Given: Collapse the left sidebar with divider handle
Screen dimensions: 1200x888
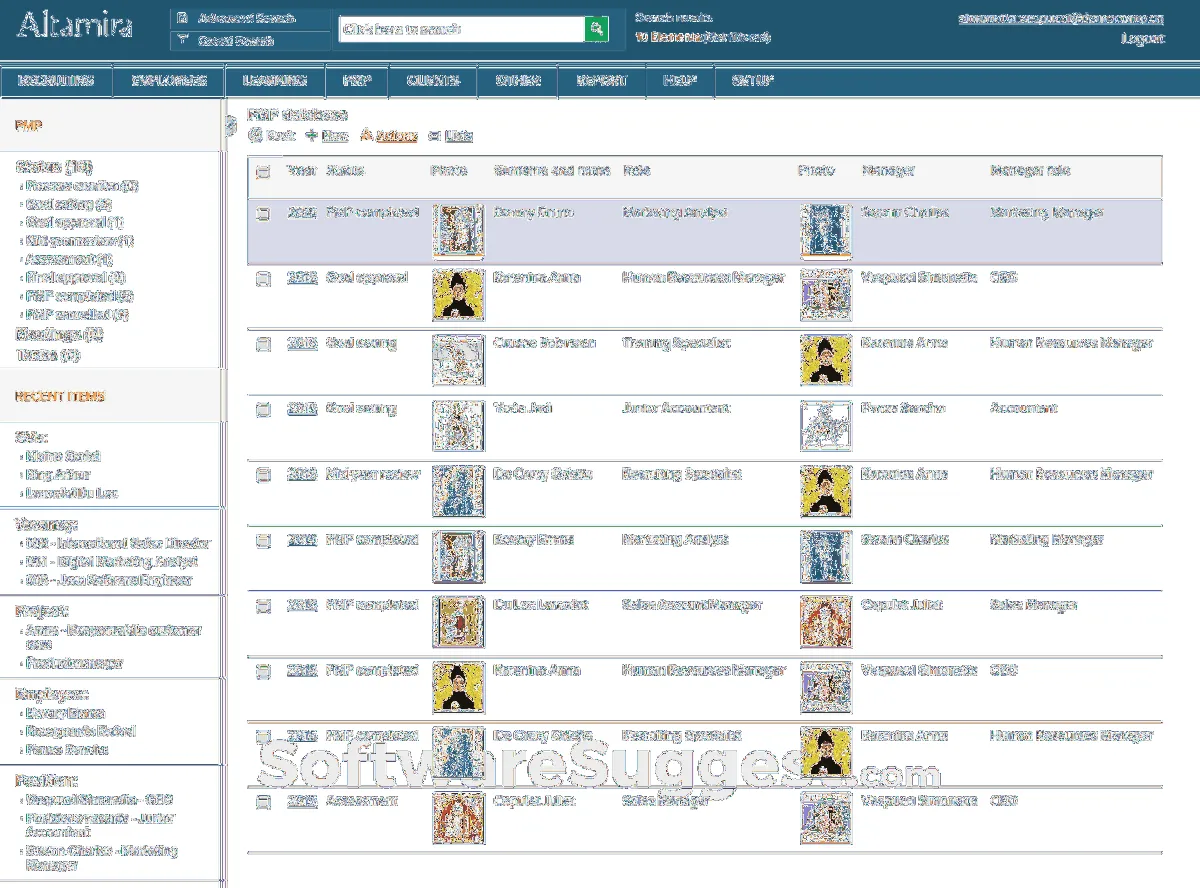Looking at the screenshot, I should pos(230,125).
